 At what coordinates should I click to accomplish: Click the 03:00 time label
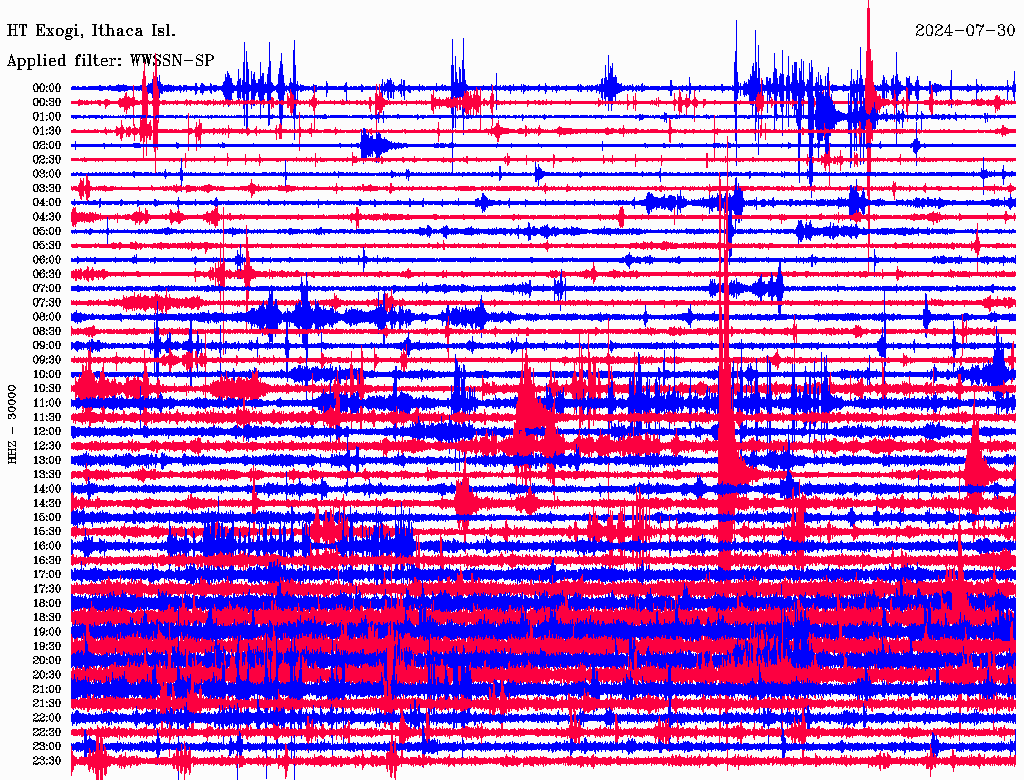tap(47, 174)
